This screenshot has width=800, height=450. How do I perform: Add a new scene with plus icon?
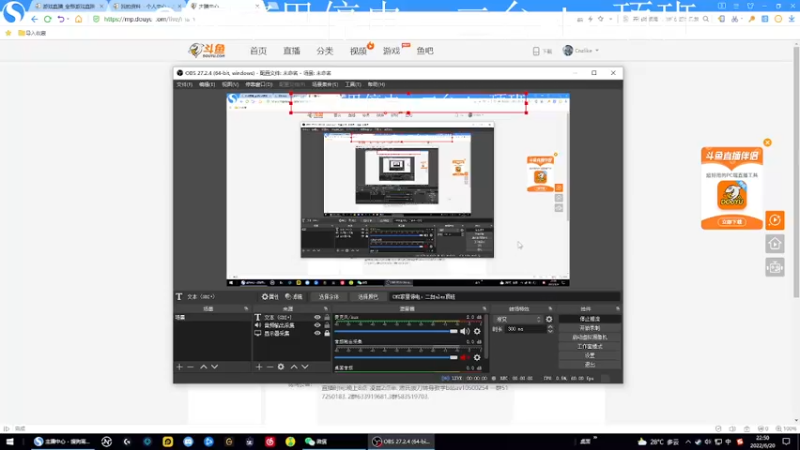[x=179, y=367]
